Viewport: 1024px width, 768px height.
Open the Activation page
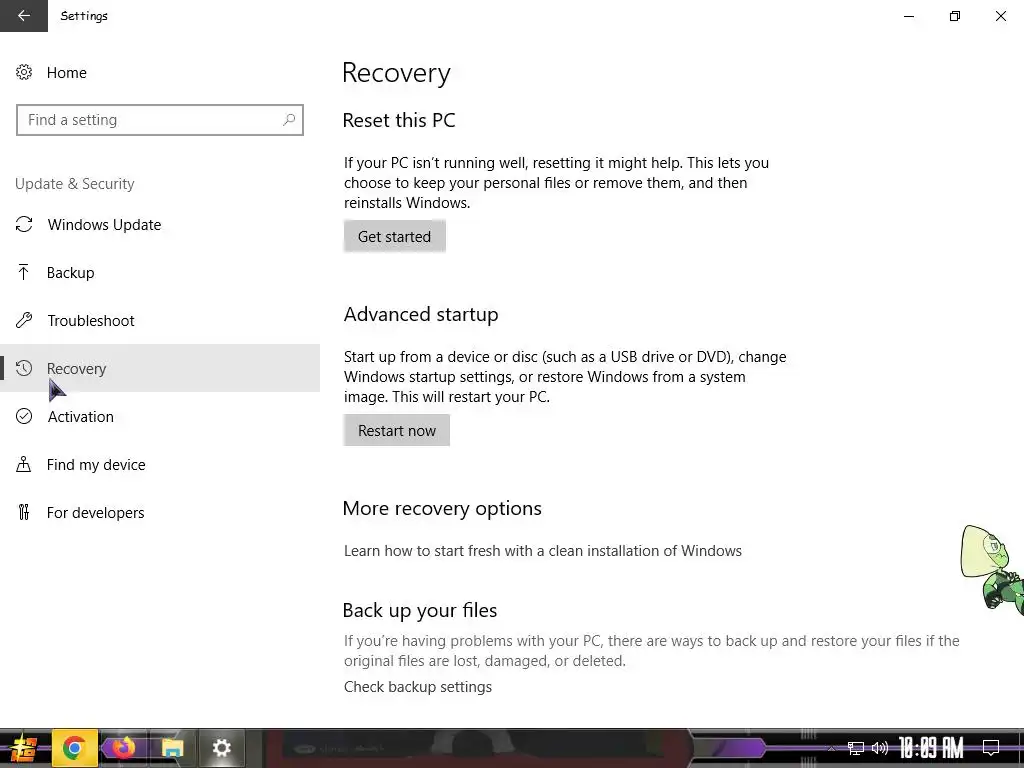pos(160,416)
